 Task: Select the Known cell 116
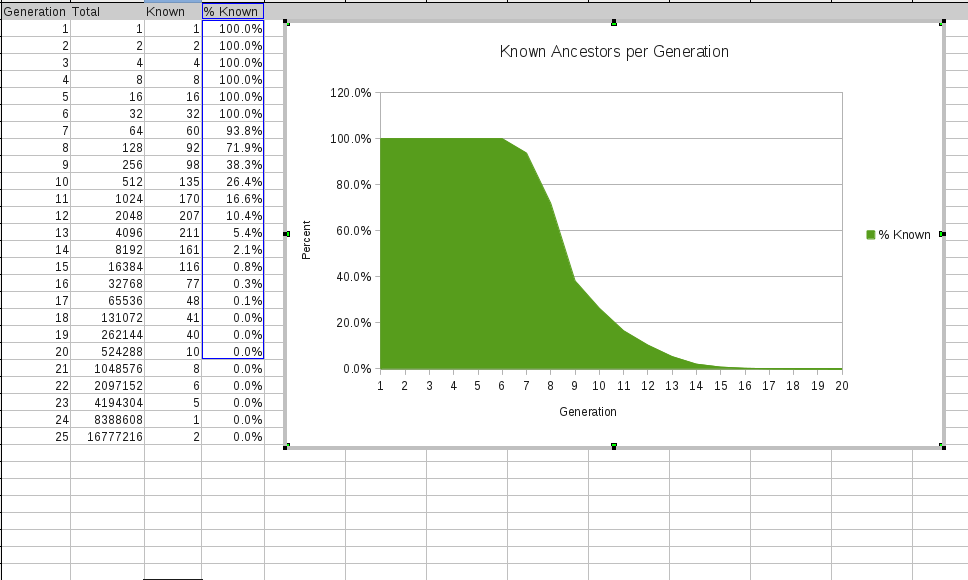click(173, 267)
